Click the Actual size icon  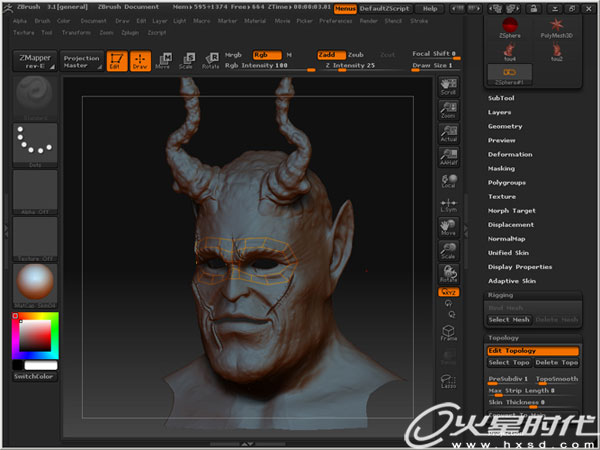tap(448, 134)
